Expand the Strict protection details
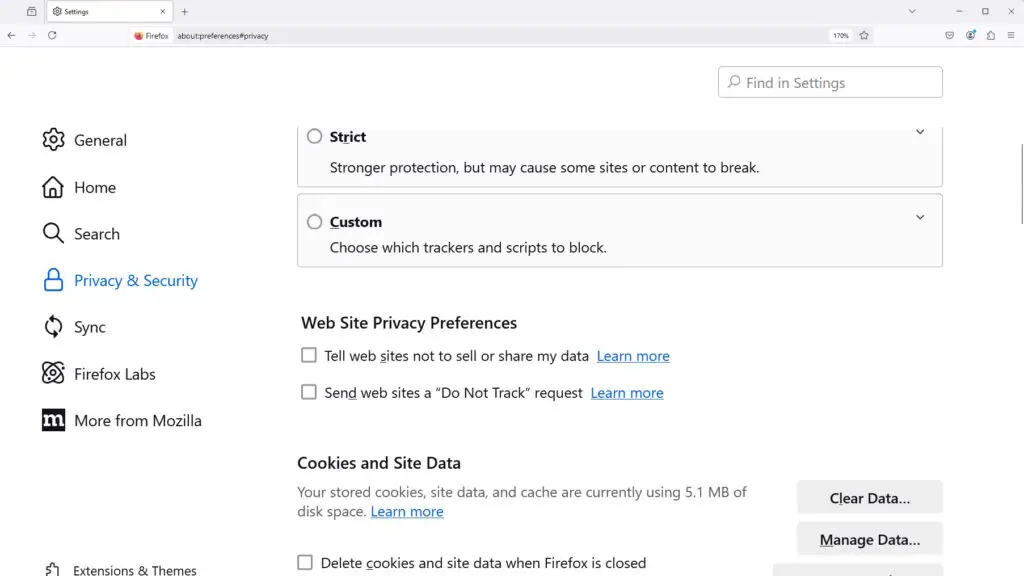This screenshot has width=1024, height=576. coord(919,131)
